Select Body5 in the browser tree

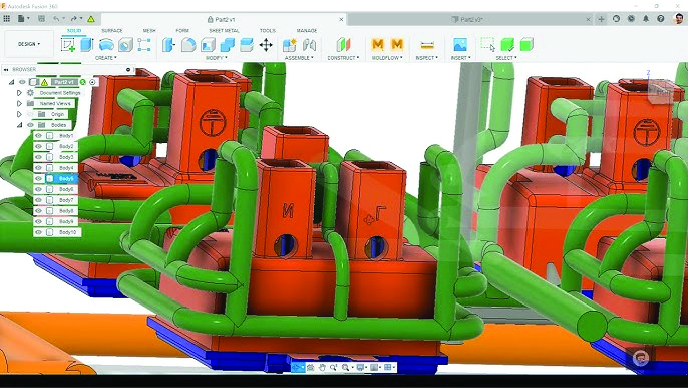(62, 178)
